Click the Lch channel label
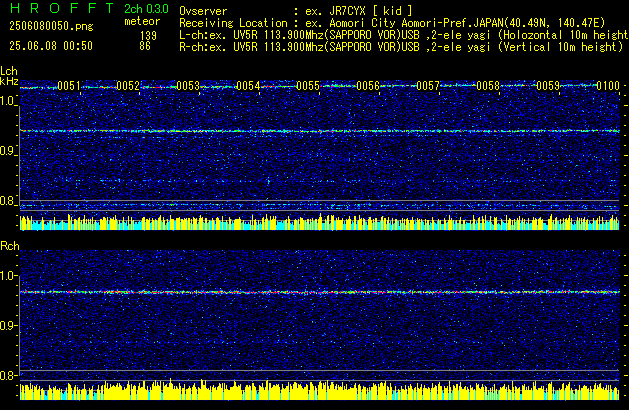This screenshot has width=629, height=410. click(9, 71)
